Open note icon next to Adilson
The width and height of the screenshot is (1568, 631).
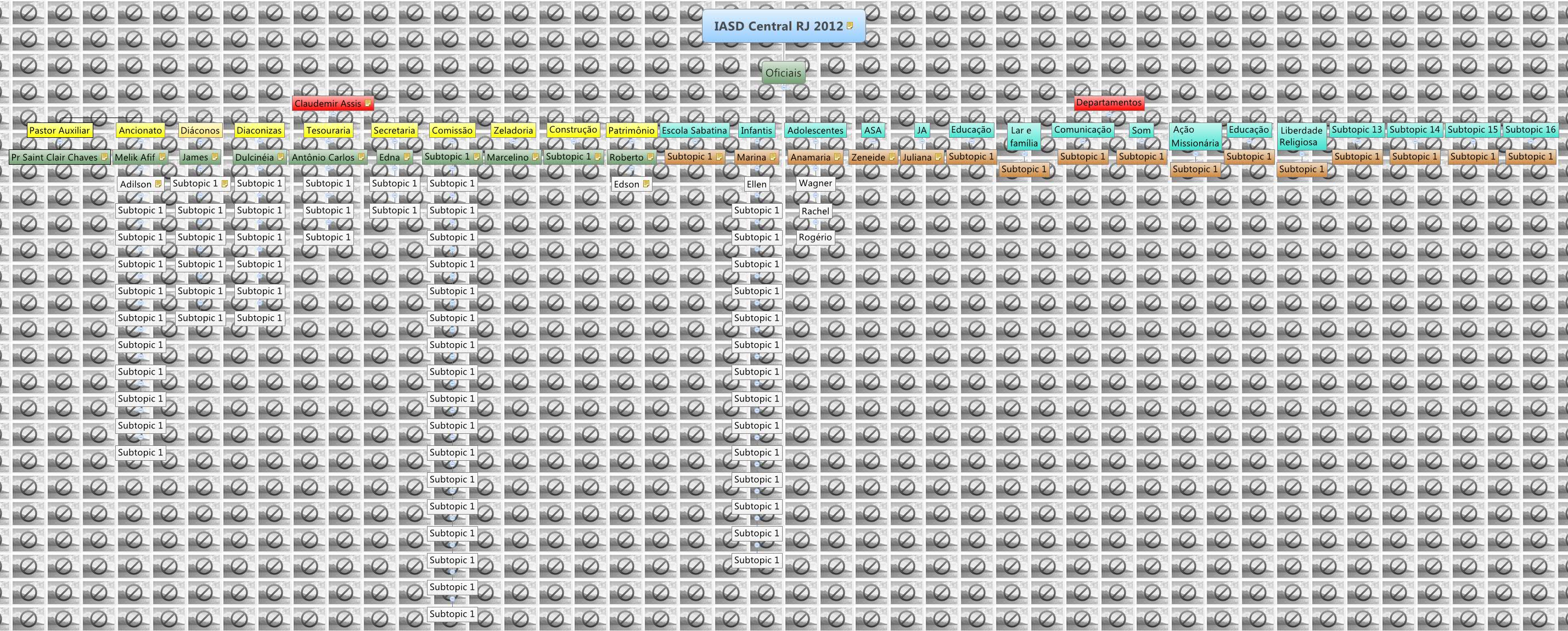click(x=158, y=183)
